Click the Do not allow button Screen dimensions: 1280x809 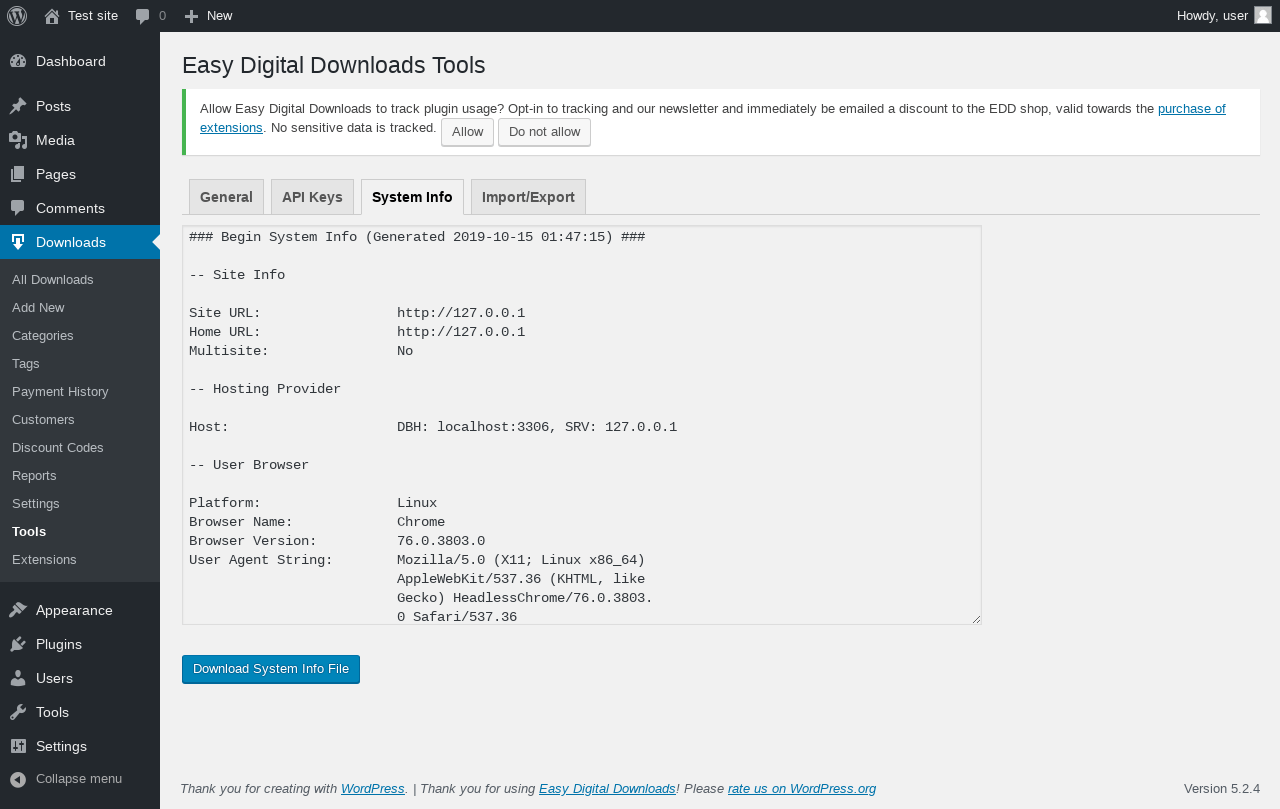pyautogui.click(x=544, y=132)
